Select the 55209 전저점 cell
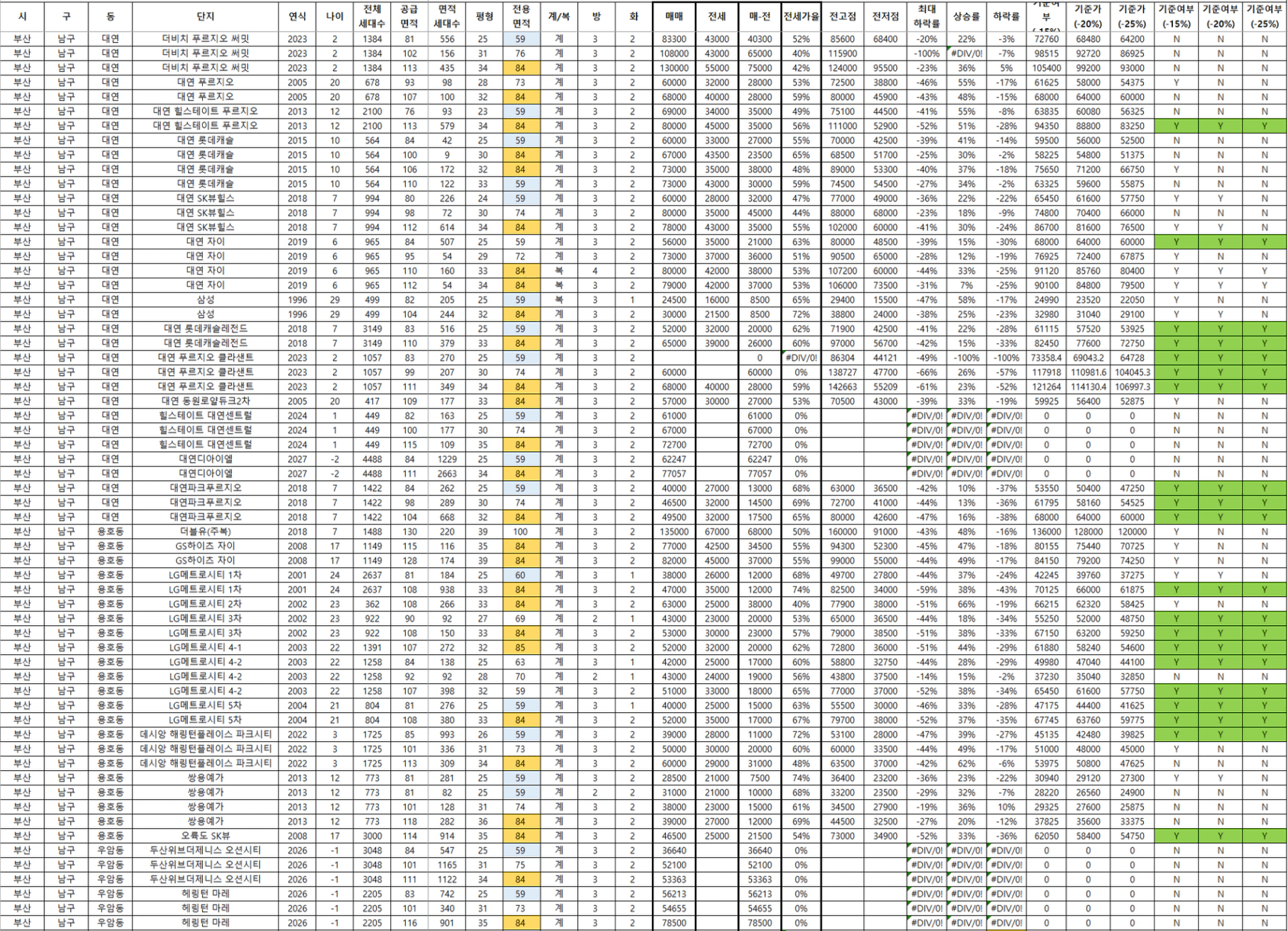 [x=885, y=387]
